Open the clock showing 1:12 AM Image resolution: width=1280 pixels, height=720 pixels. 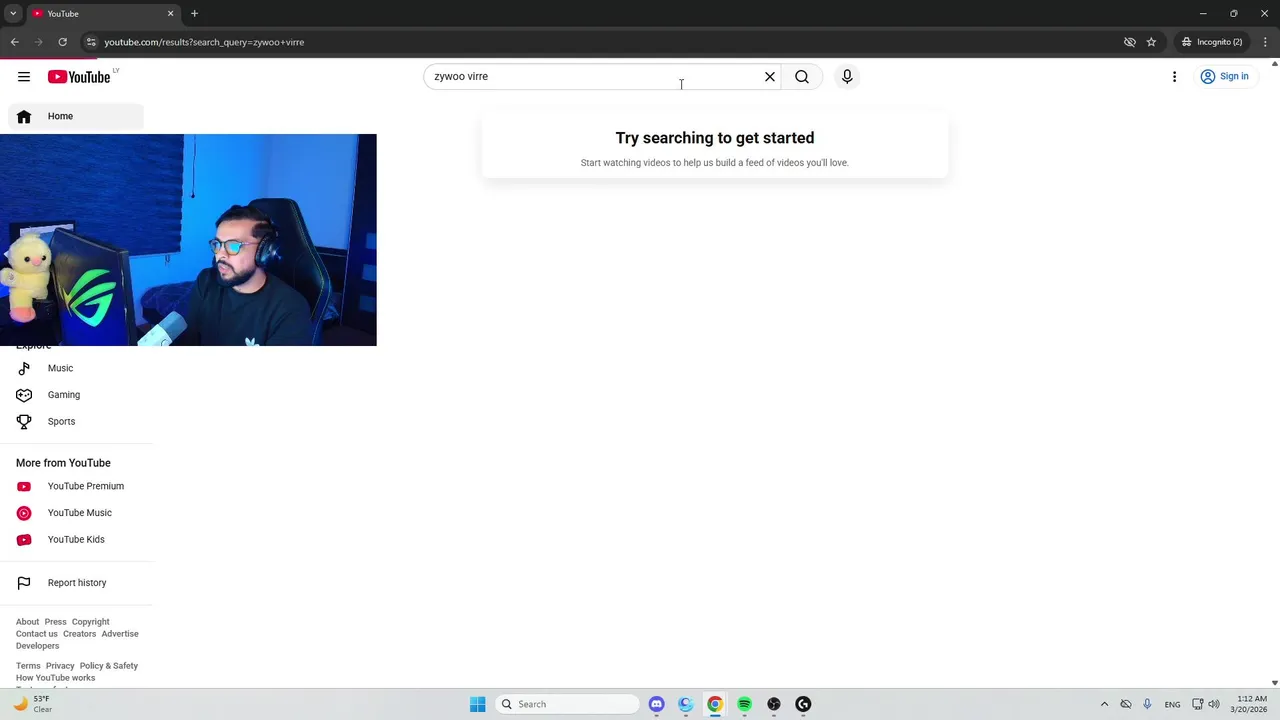click(x=1251, y=704)
